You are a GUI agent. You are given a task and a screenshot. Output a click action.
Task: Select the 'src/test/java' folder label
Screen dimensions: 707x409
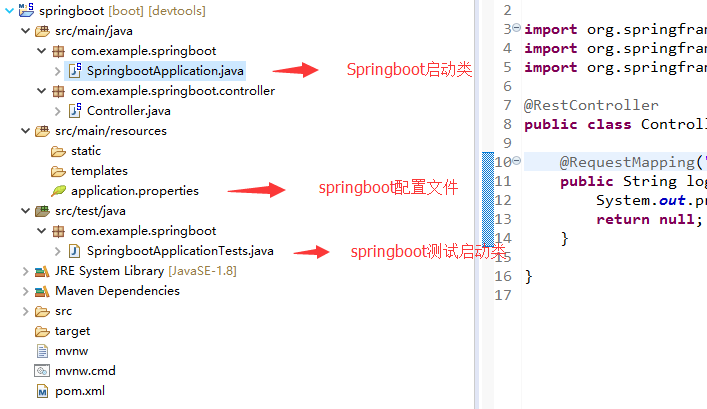pos(90,211)
